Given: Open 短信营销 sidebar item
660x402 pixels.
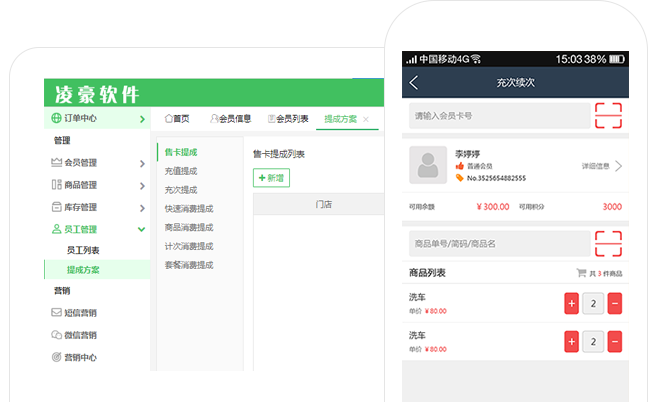Looking at the screenshot, I should pos(80,313).
